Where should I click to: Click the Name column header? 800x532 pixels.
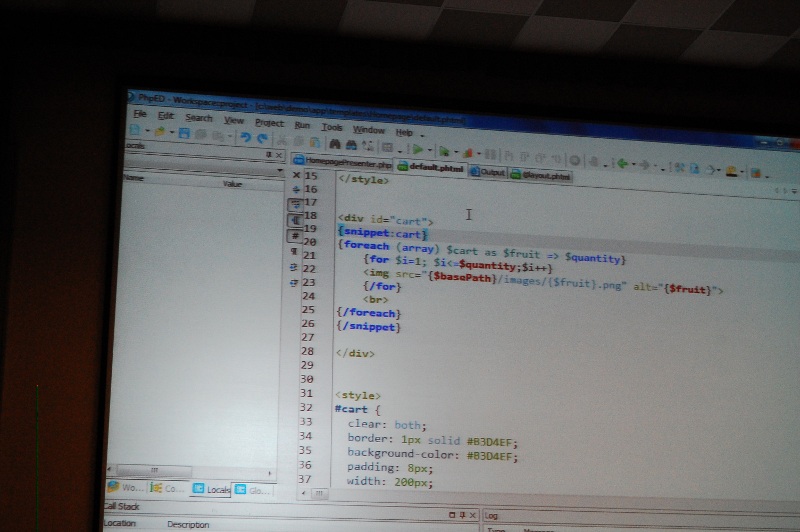133,178
